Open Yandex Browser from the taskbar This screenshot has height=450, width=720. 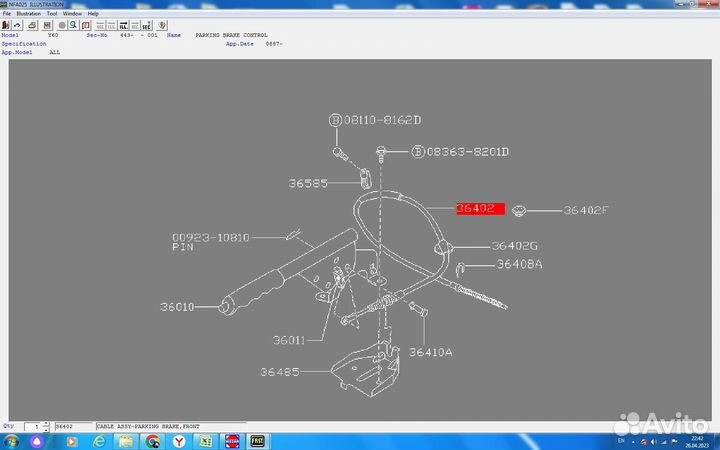(x=178, y=440)
